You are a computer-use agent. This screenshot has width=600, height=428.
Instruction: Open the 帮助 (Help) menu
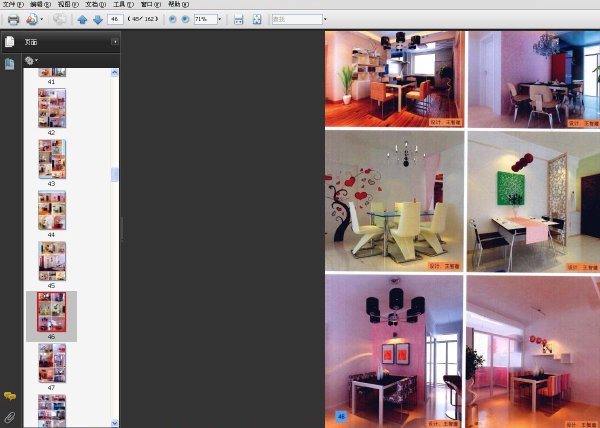coord(179,5)
